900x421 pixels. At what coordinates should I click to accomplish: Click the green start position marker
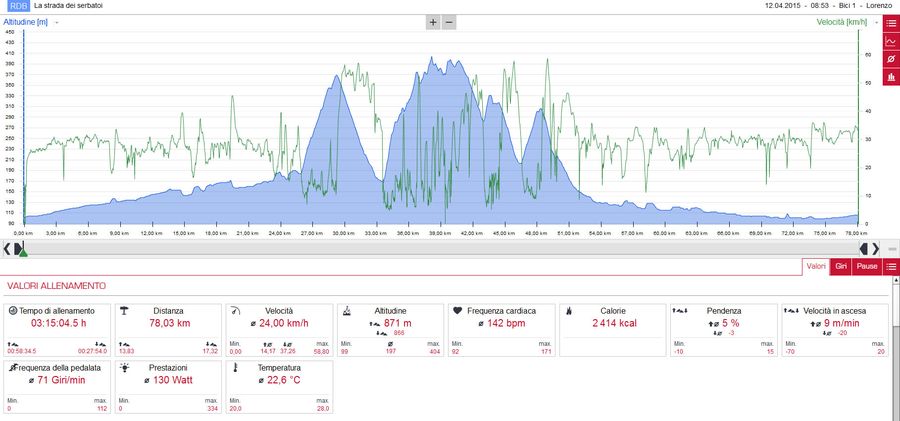[x=23, y=252]
